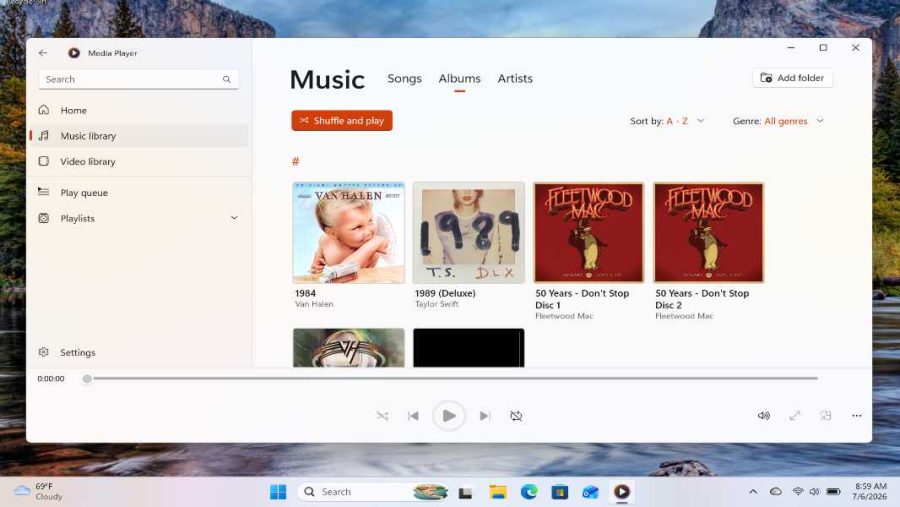Open the Play queue
This screenshot has height=507, width=900.
click(139, 192)
